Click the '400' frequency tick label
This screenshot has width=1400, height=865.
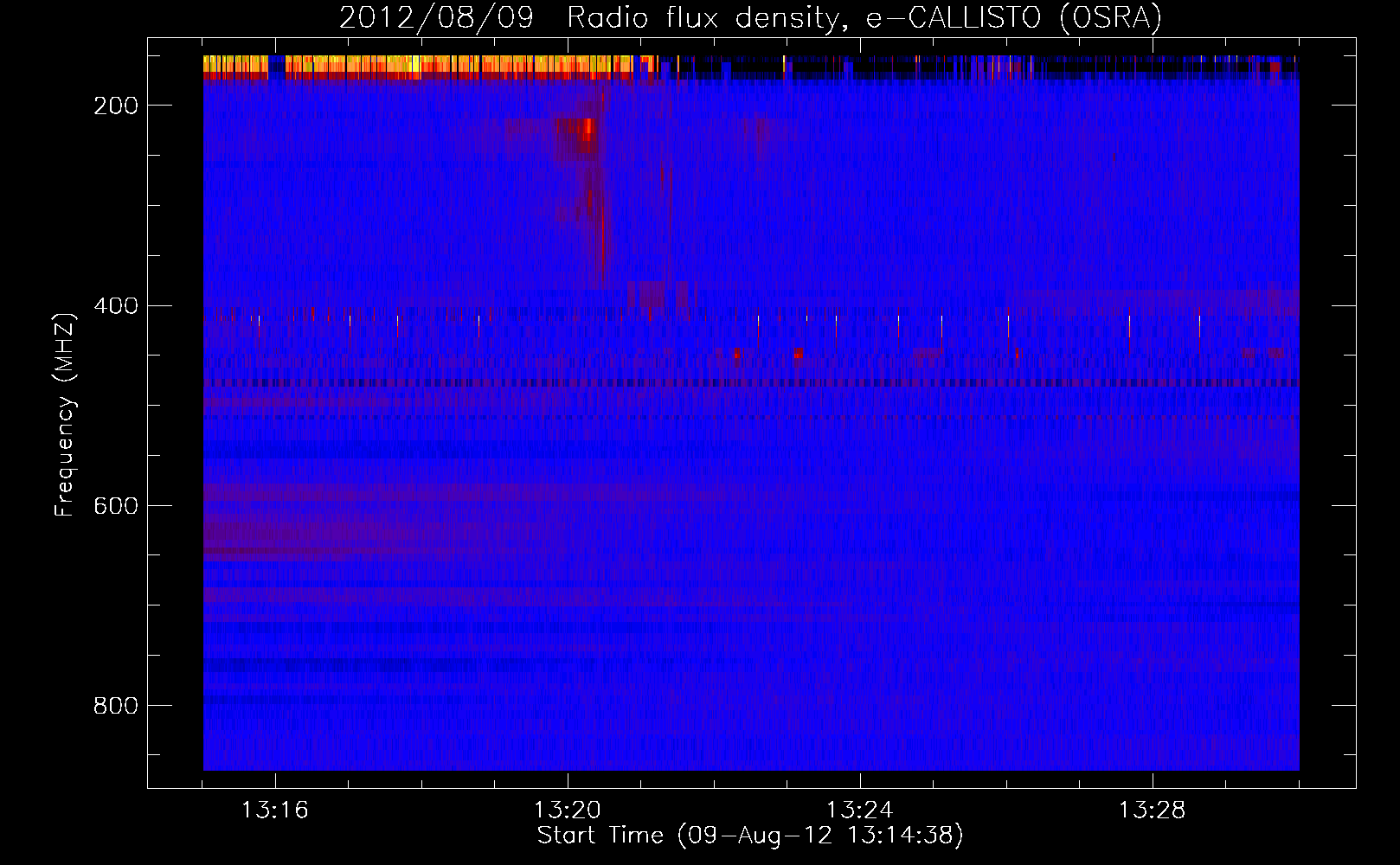click(x=116, y=305)
